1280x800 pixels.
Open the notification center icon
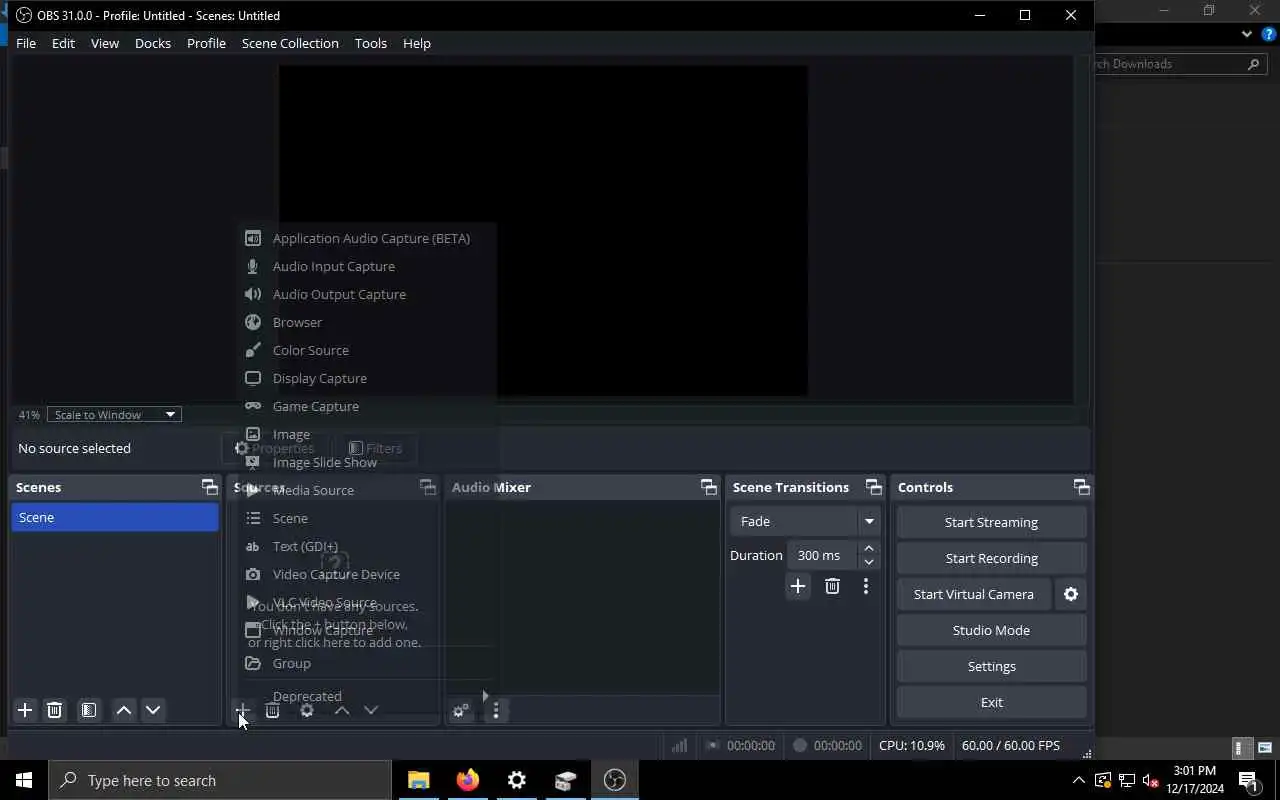(1248, 780)
